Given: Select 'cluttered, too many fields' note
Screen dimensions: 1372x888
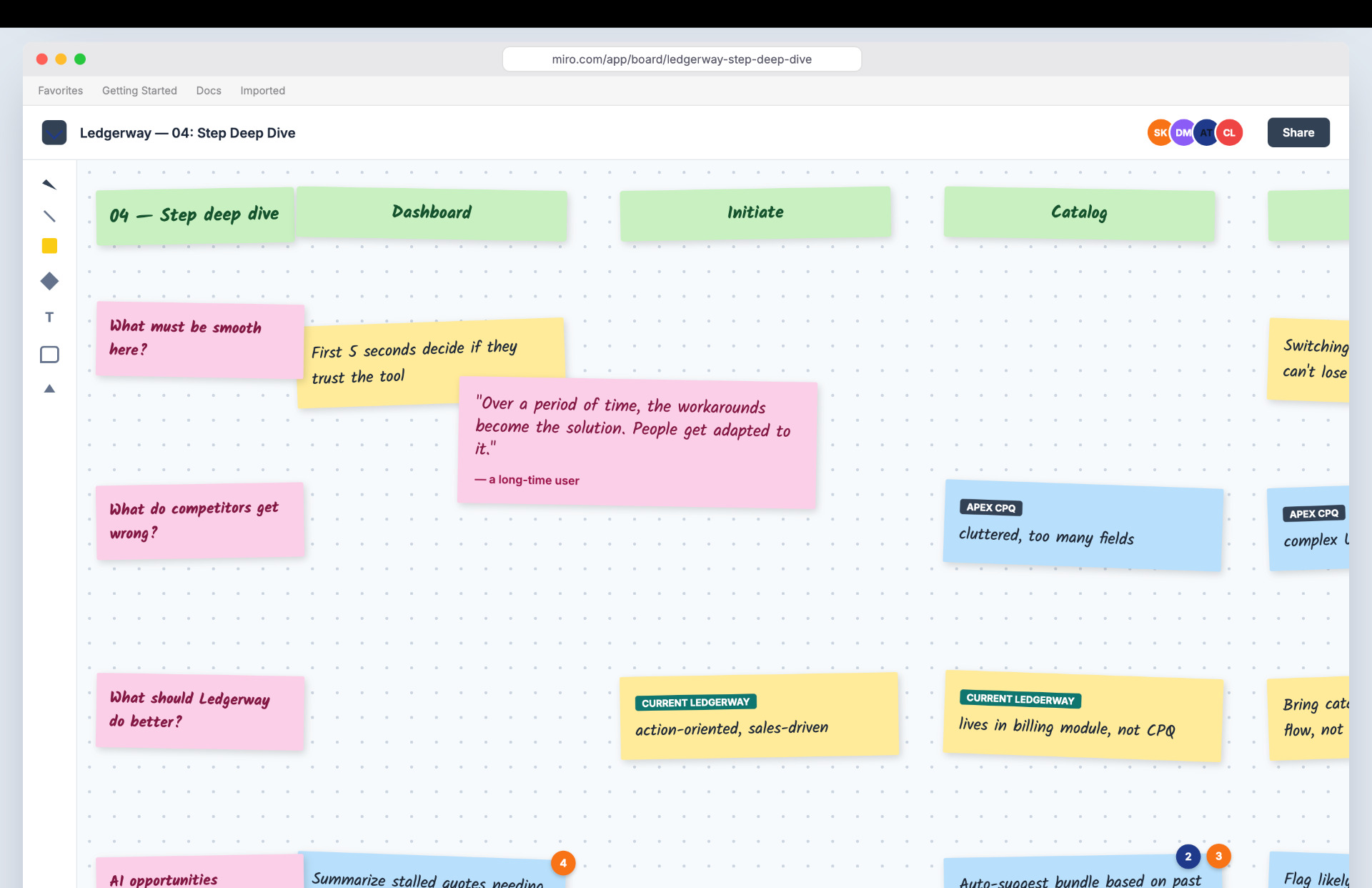Looking at the screenshot, I should 1083,526.
